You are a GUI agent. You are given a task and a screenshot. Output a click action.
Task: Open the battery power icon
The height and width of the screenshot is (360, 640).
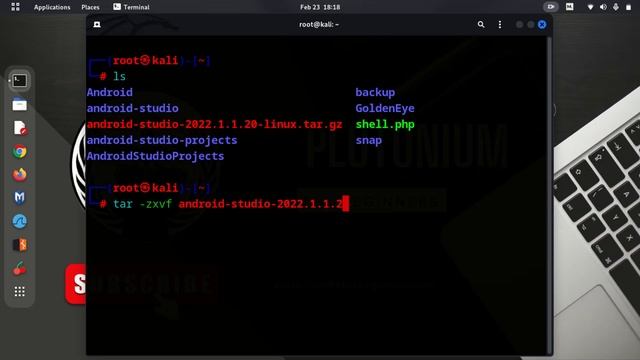(628, 7)
